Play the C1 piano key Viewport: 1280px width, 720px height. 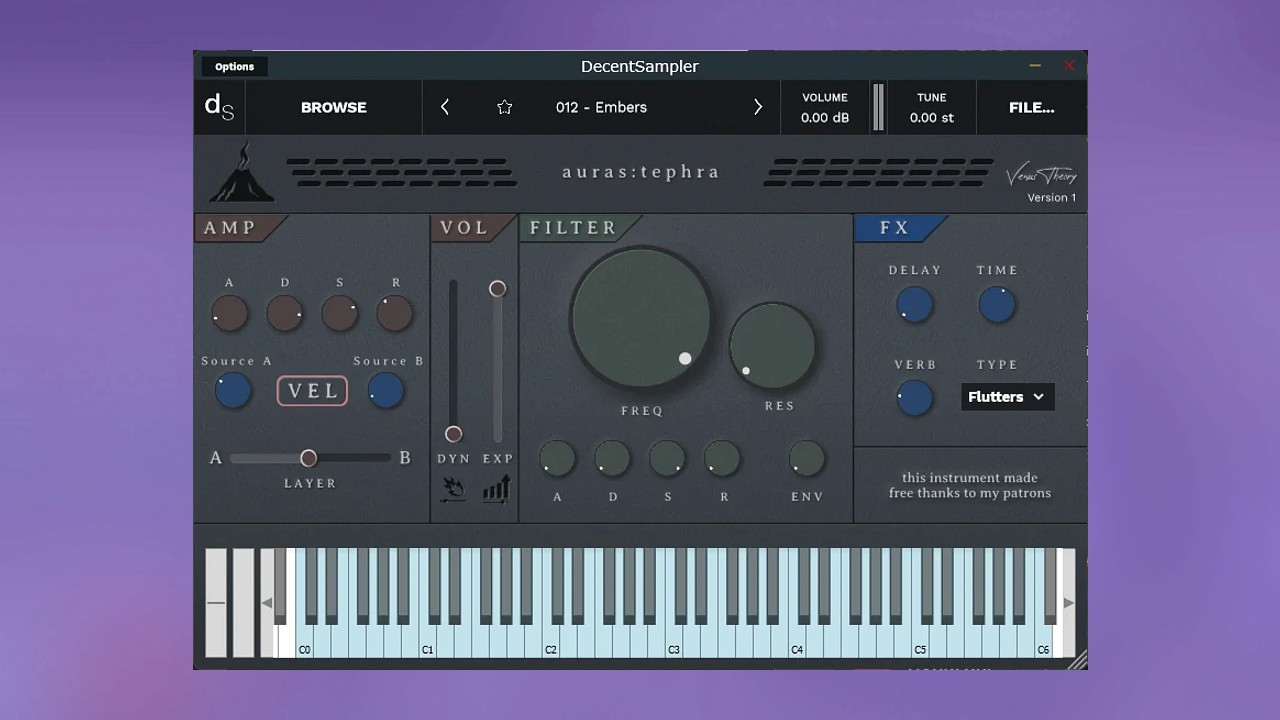[428, 640]
